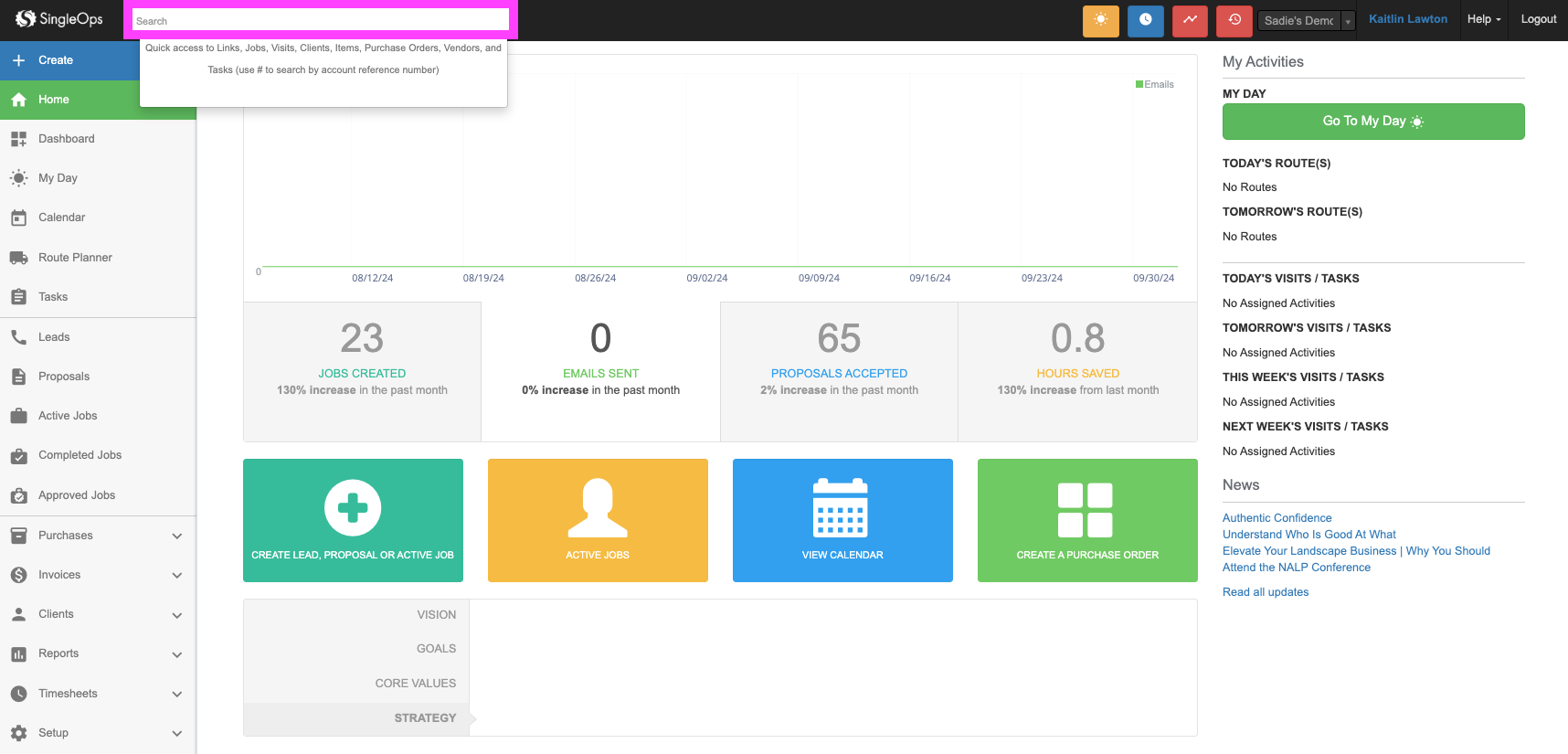
Task: Expand the Timesheets sidebar section
Action: (98, 694)
